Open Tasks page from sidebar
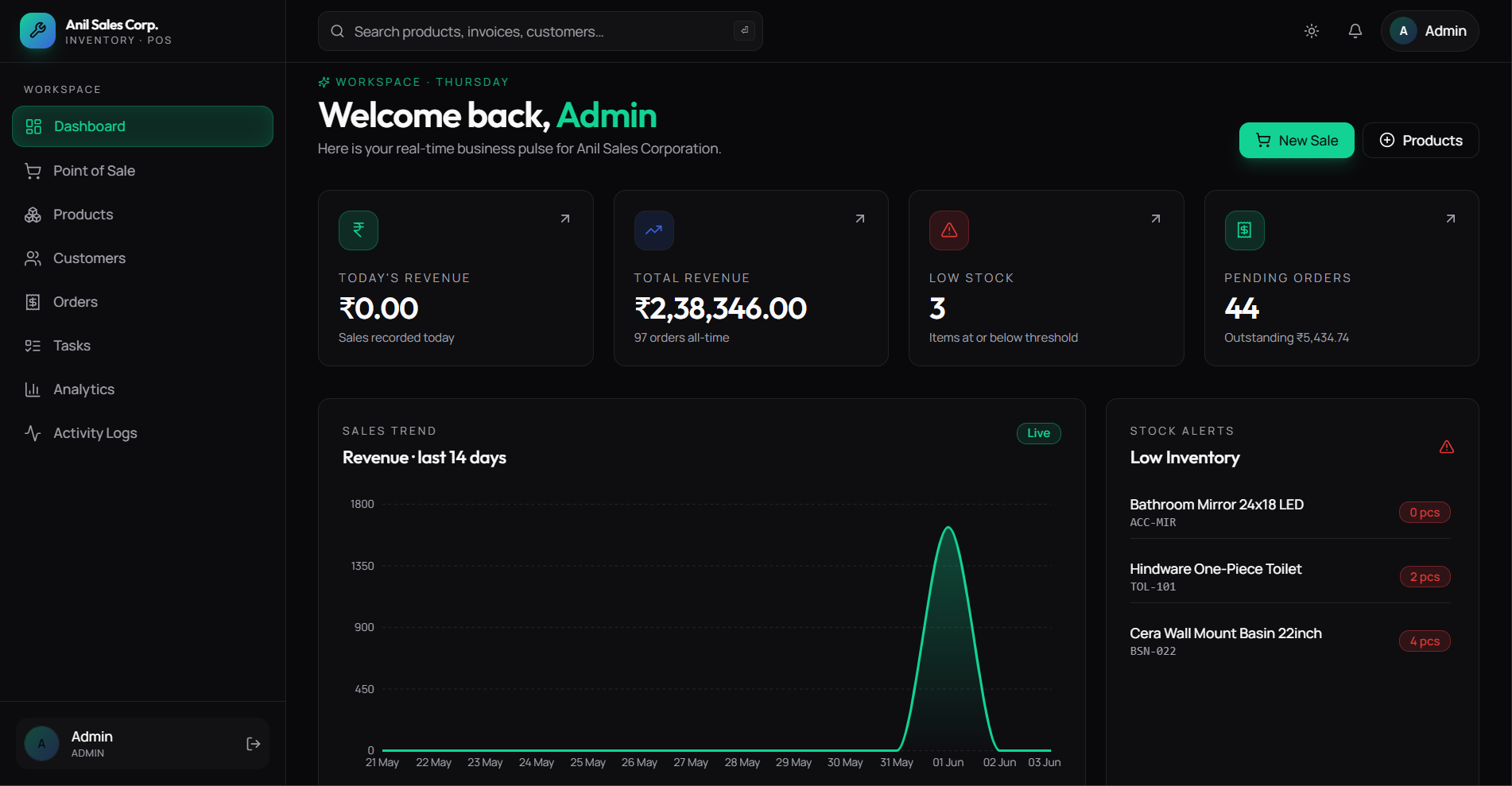The image size is (1512, 786). click(142, 346)
